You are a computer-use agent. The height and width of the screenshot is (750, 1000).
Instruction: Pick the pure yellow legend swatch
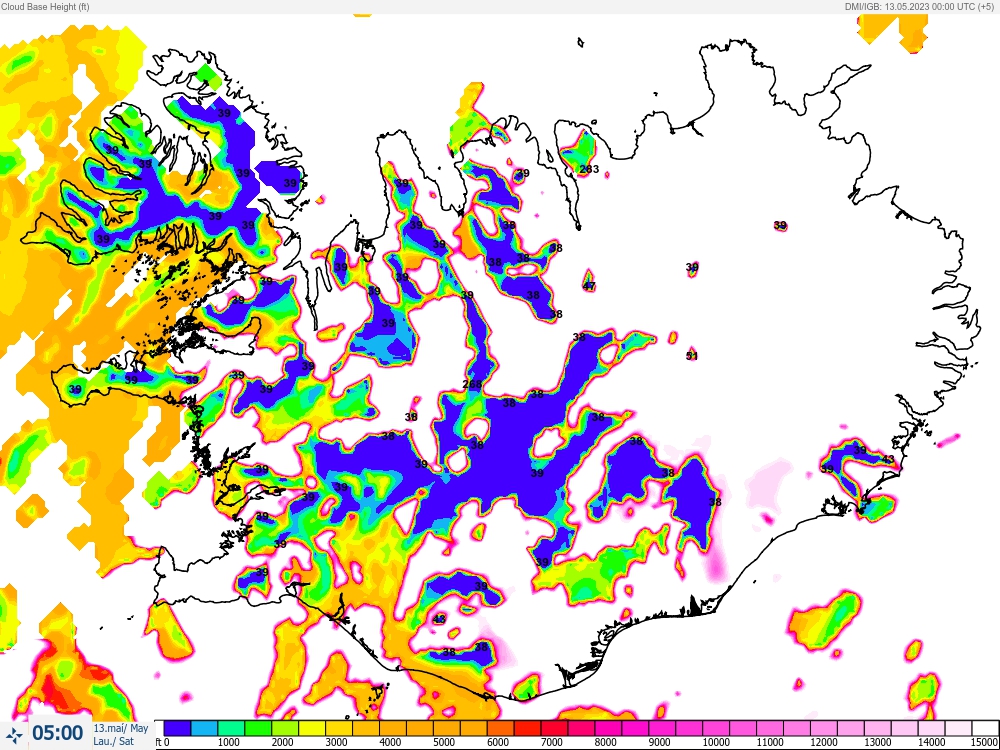point(312,728)
